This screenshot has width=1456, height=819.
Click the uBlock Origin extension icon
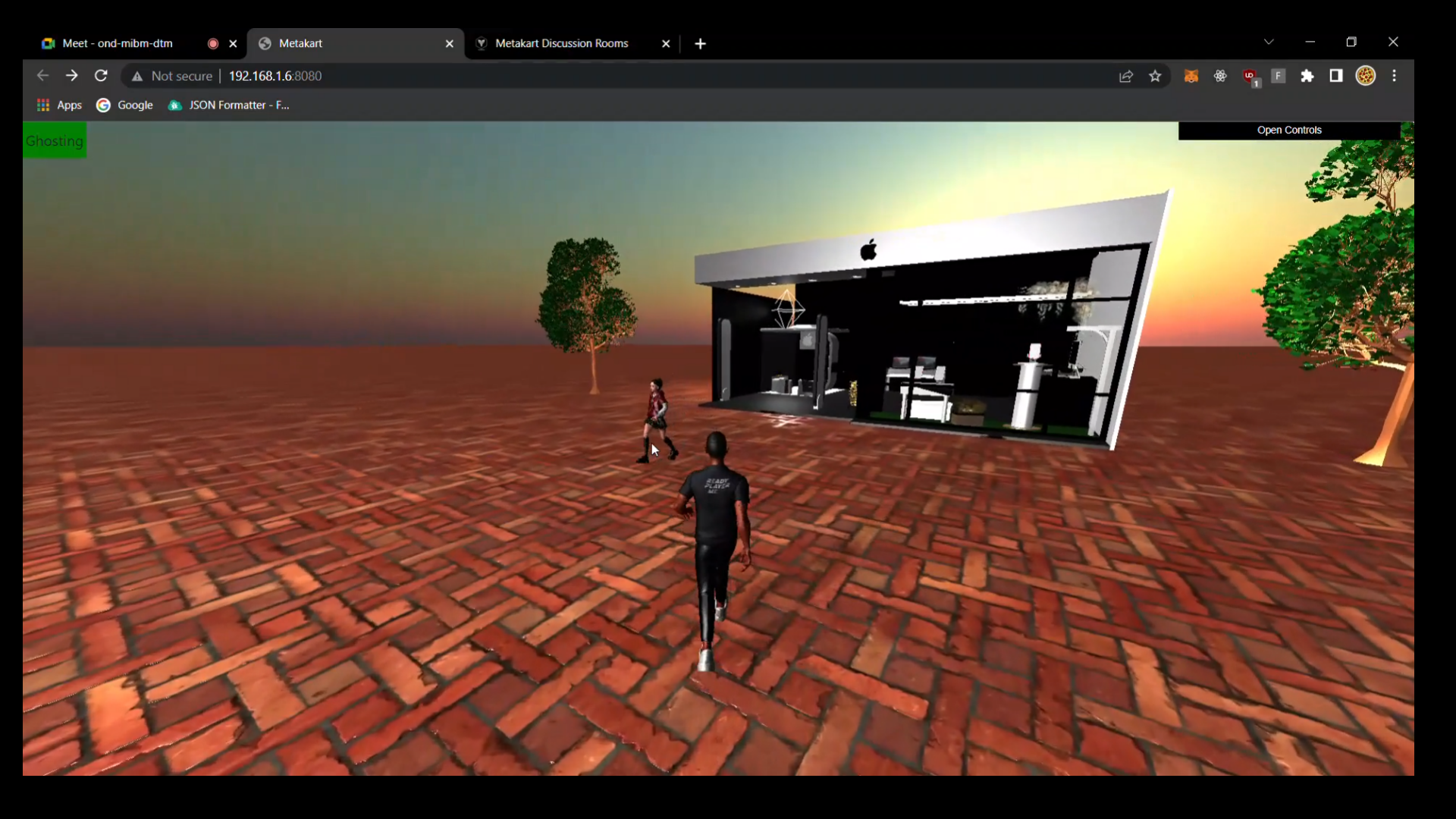click(x=1250, y=76)
